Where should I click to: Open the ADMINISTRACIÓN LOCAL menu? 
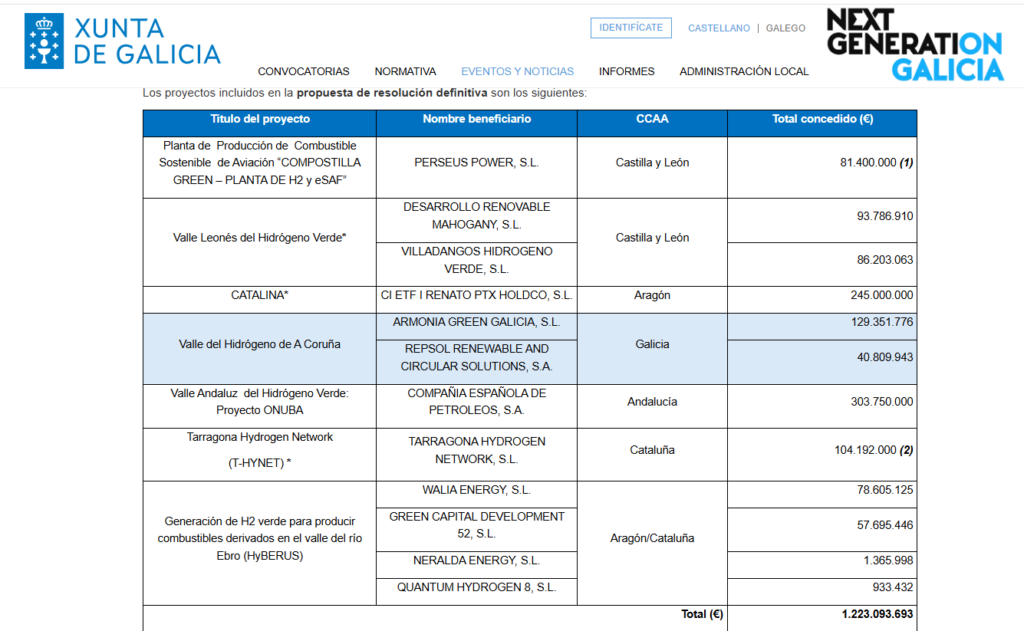(744, 71)
